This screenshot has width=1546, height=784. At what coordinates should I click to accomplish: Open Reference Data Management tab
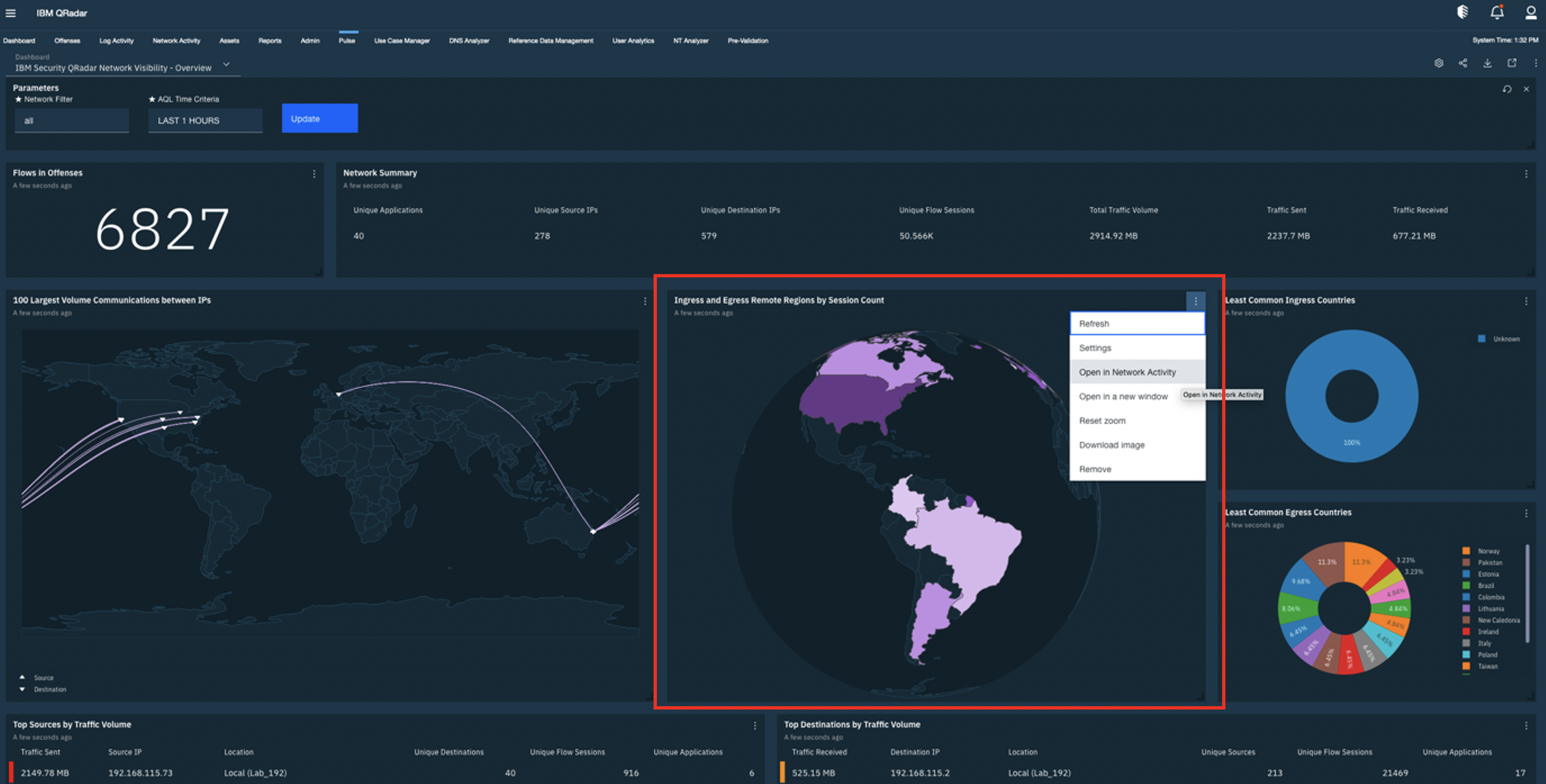pos(551,41)
